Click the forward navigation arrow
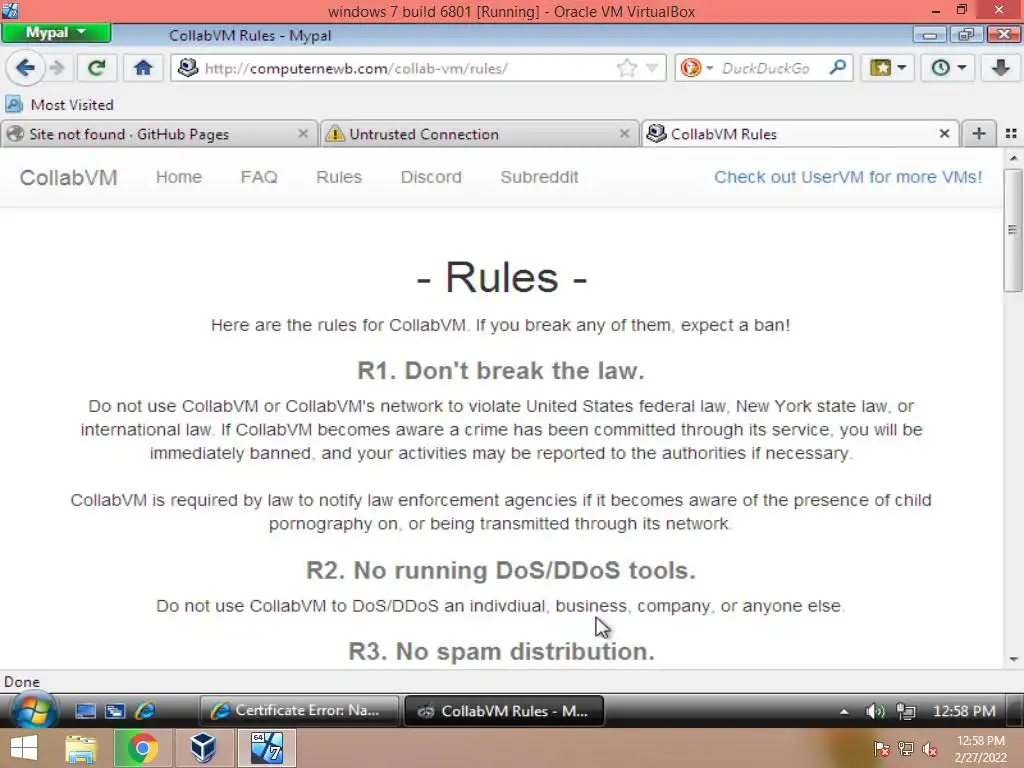 (x=57, y=68)
